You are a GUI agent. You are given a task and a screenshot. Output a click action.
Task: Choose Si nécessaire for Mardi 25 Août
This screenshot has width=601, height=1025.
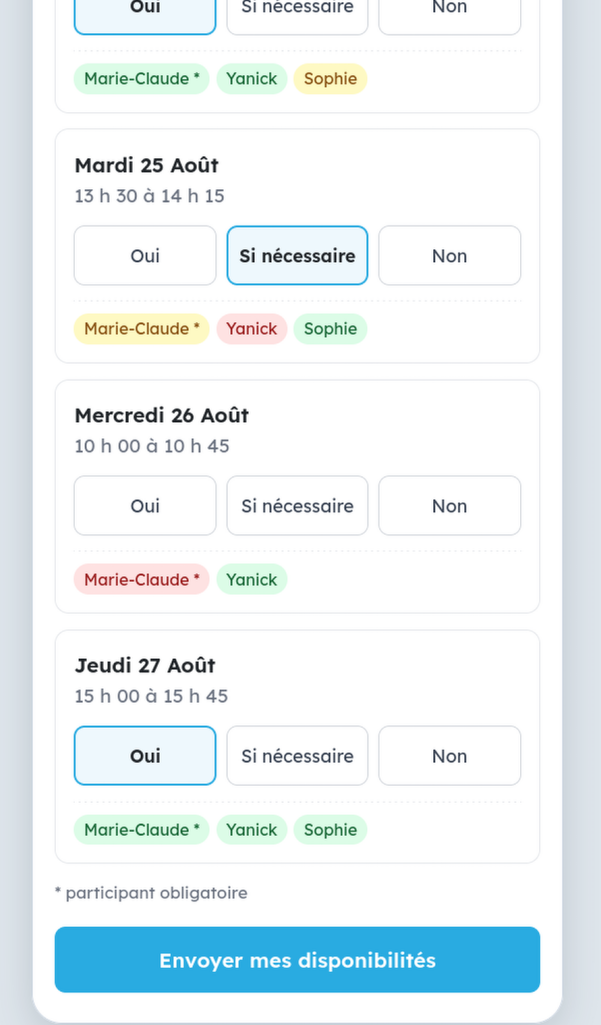click(x=298, y=256)
